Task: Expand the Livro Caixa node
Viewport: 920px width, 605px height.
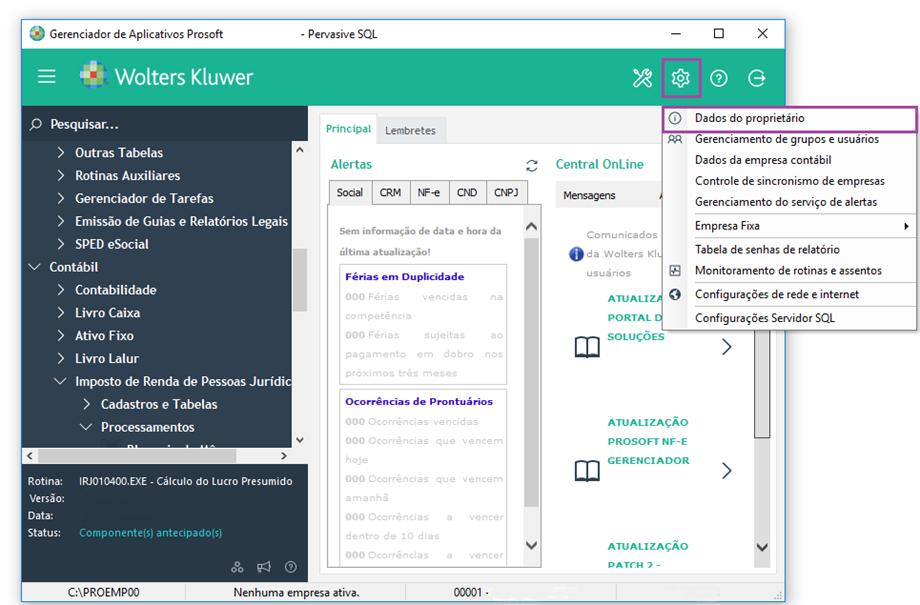Action: [x=61, y=312]
